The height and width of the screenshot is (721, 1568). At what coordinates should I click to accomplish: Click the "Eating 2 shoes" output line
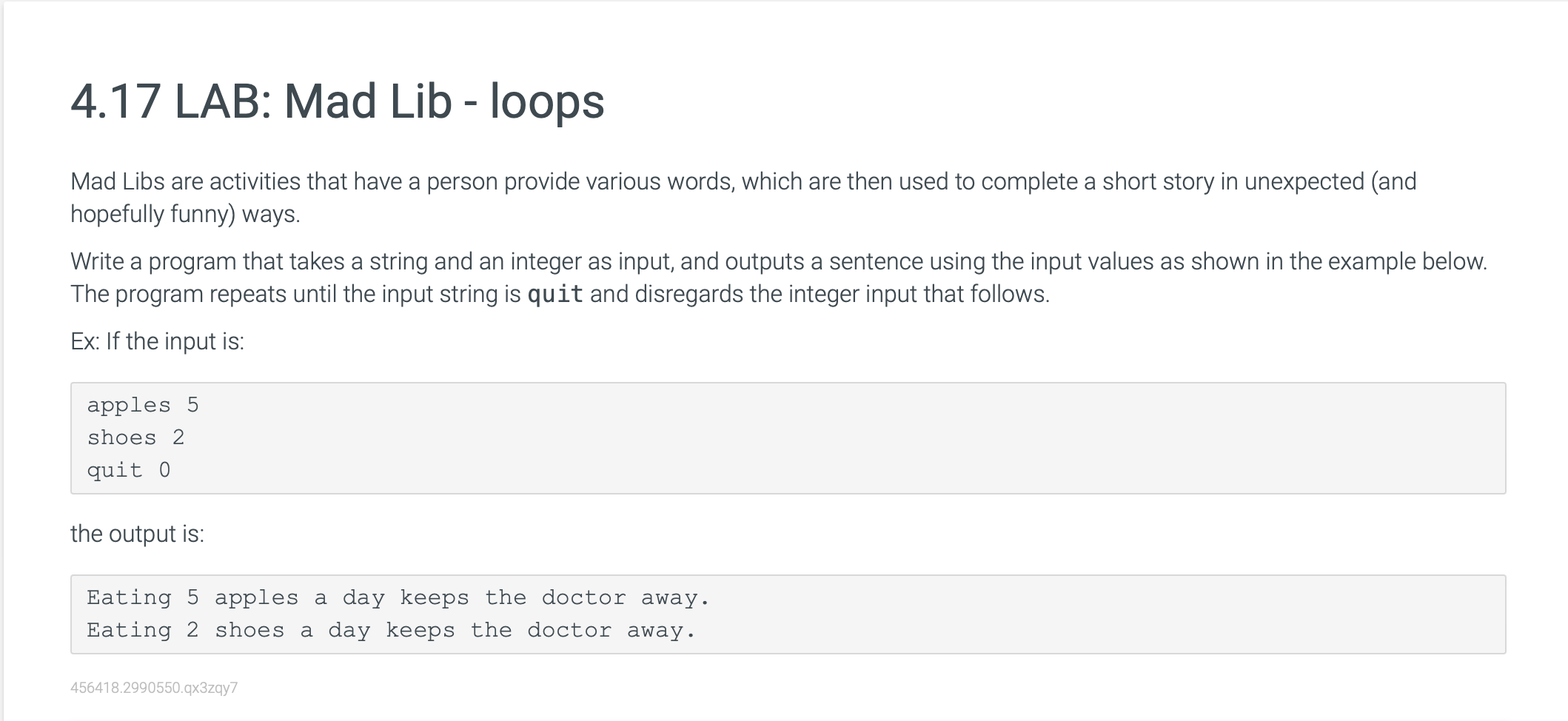(x=391, y=630)
